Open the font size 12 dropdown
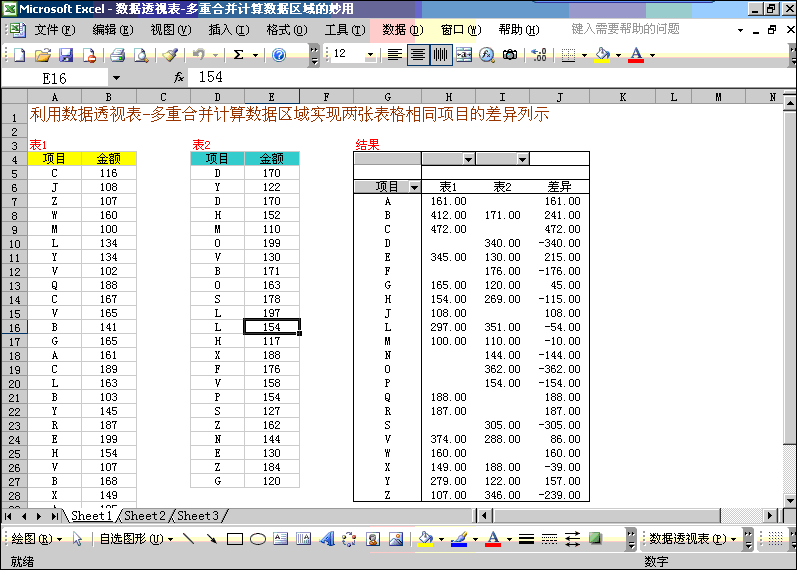797x570 pixels. point(371,55)
